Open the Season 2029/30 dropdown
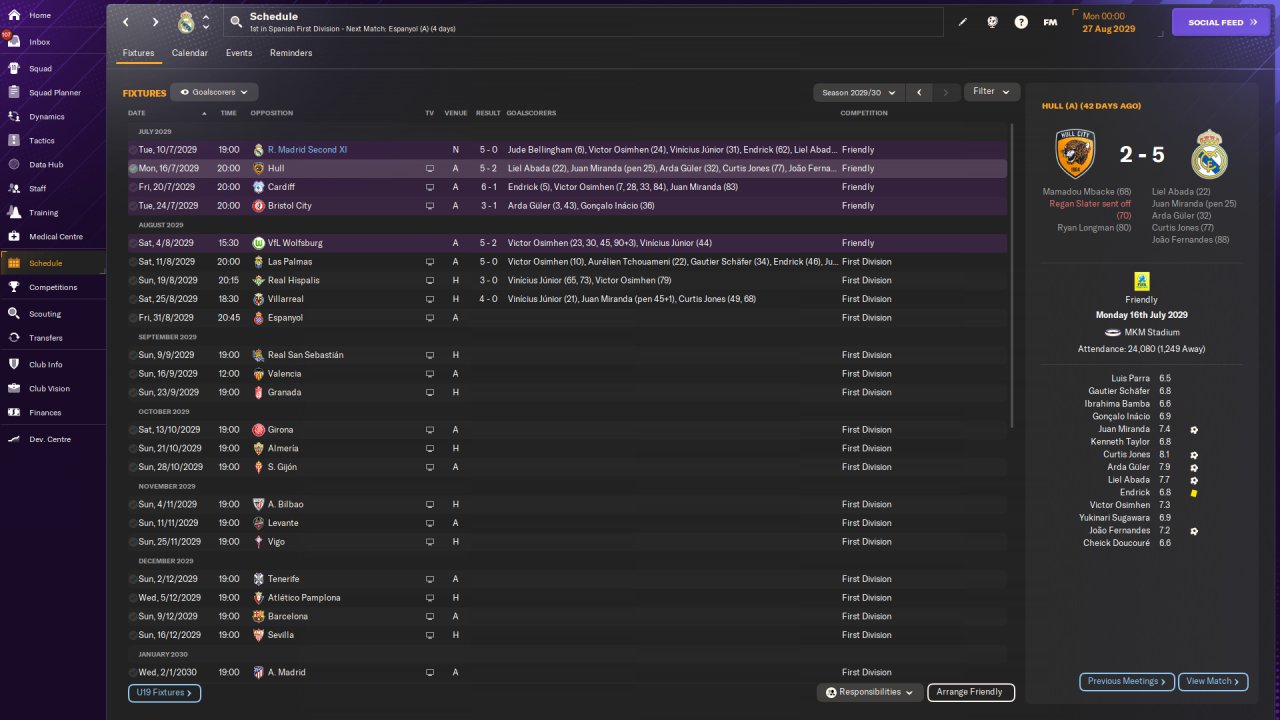1280x720 pixels. (x=858, y=92)
